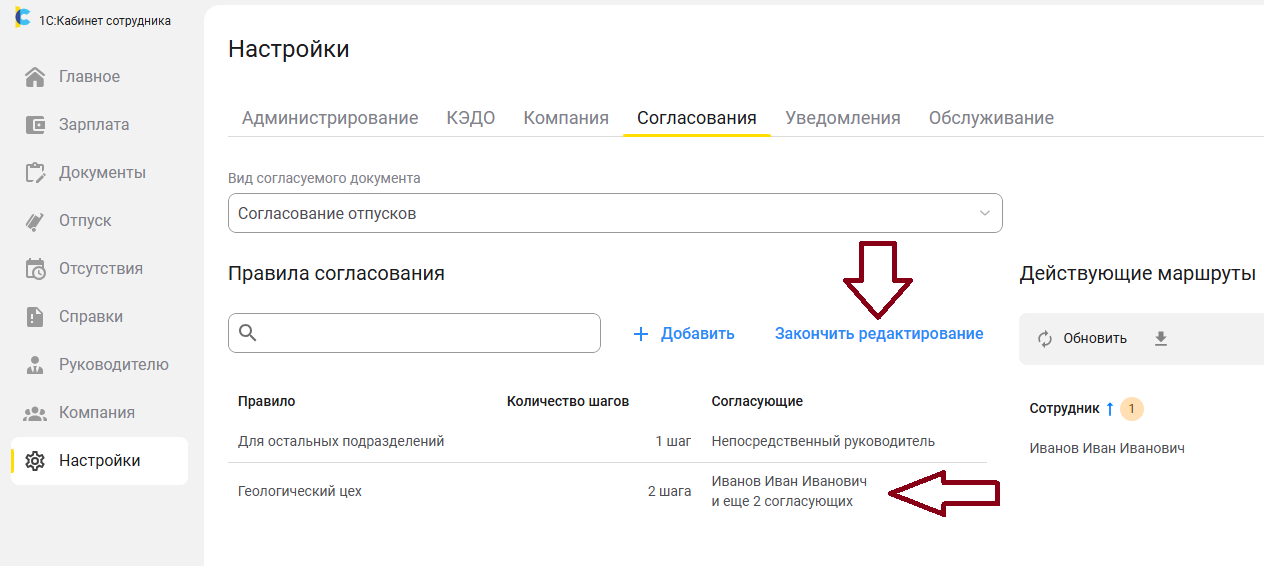The width and height of the screenshot is (1264, 566).
Task: Open Отсутствия via the calendar-clock icon
Action: point(35,269)
